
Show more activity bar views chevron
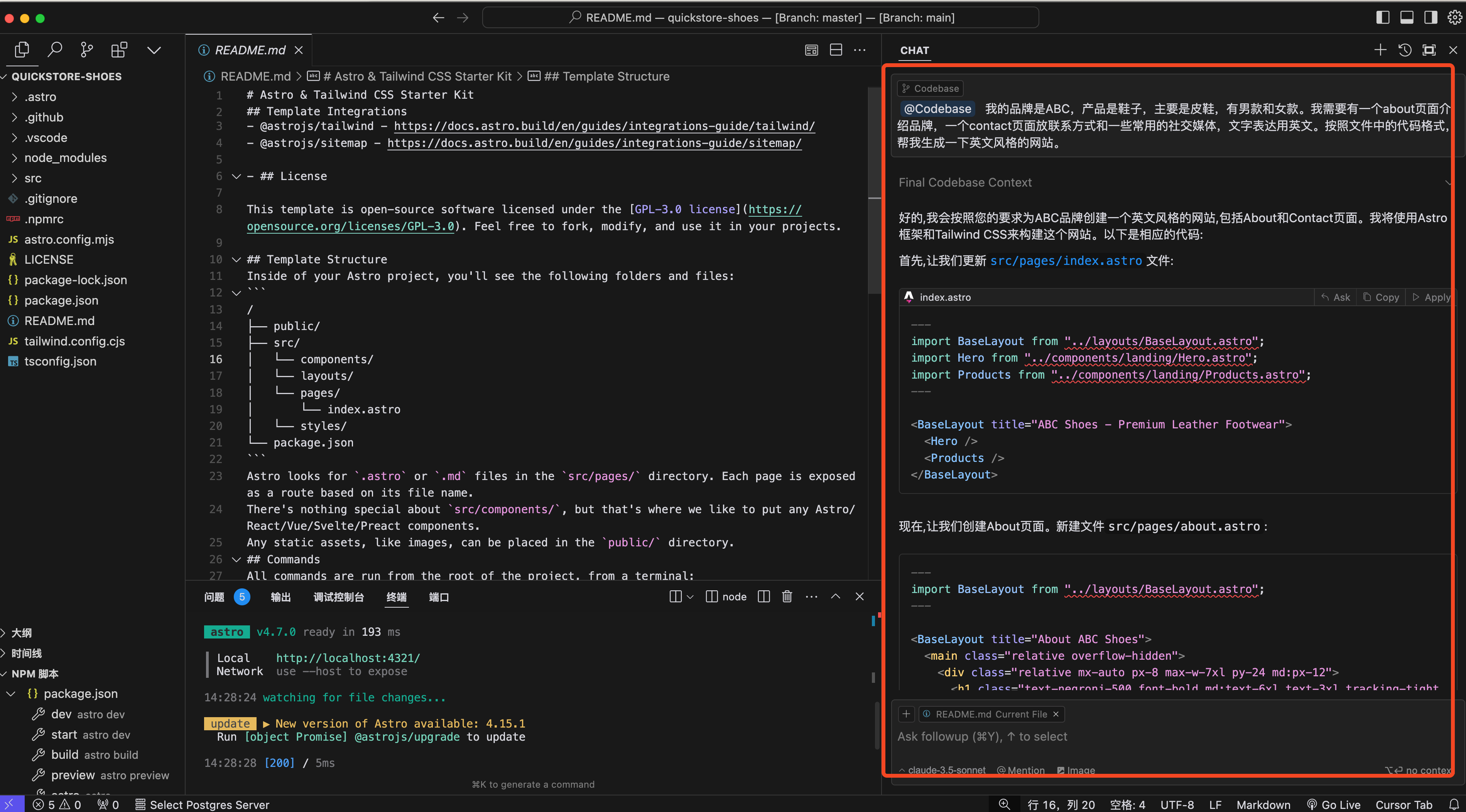pos(154,50)
